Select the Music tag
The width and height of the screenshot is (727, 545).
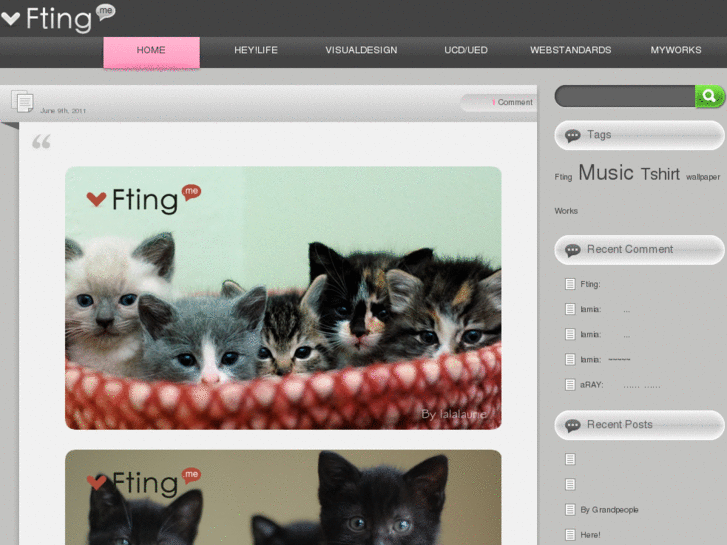click(606, 173)
